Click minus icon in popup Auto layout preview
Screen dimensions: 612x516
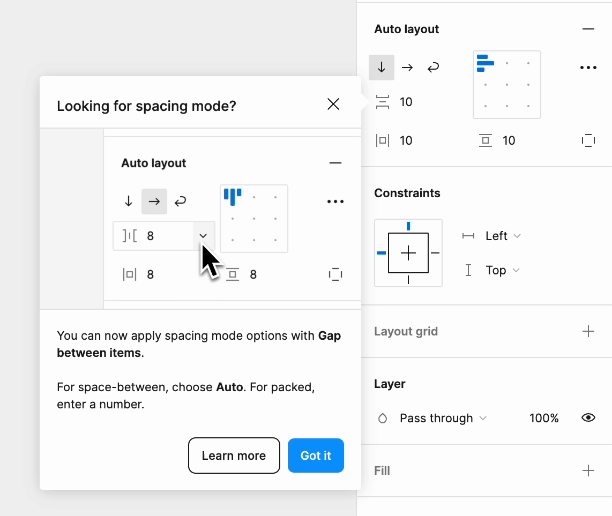pyautogui.click(x=335, y=163)
